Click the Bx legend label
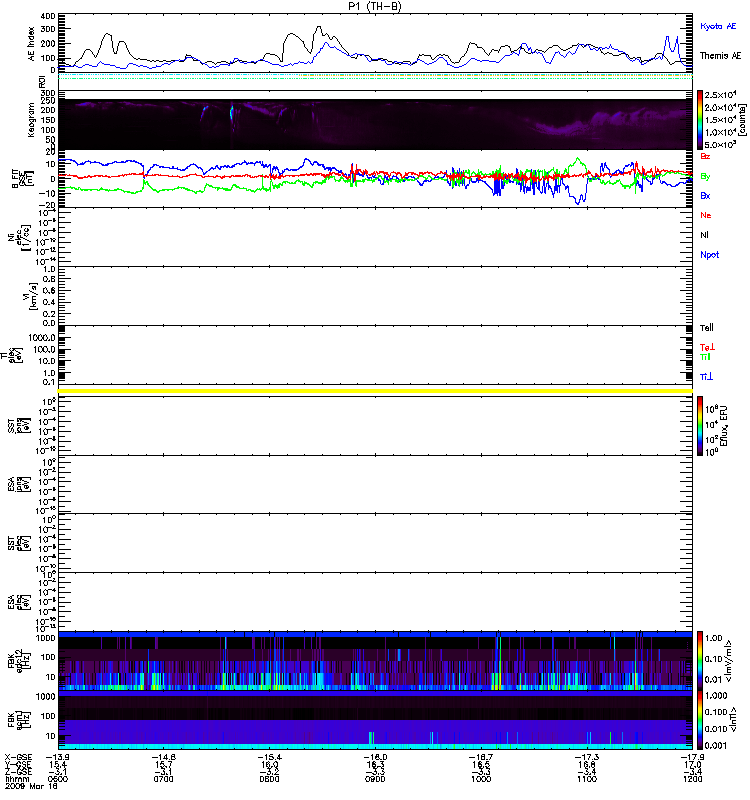This screenshot has height=800, width=750. click(x=705, y=196)
